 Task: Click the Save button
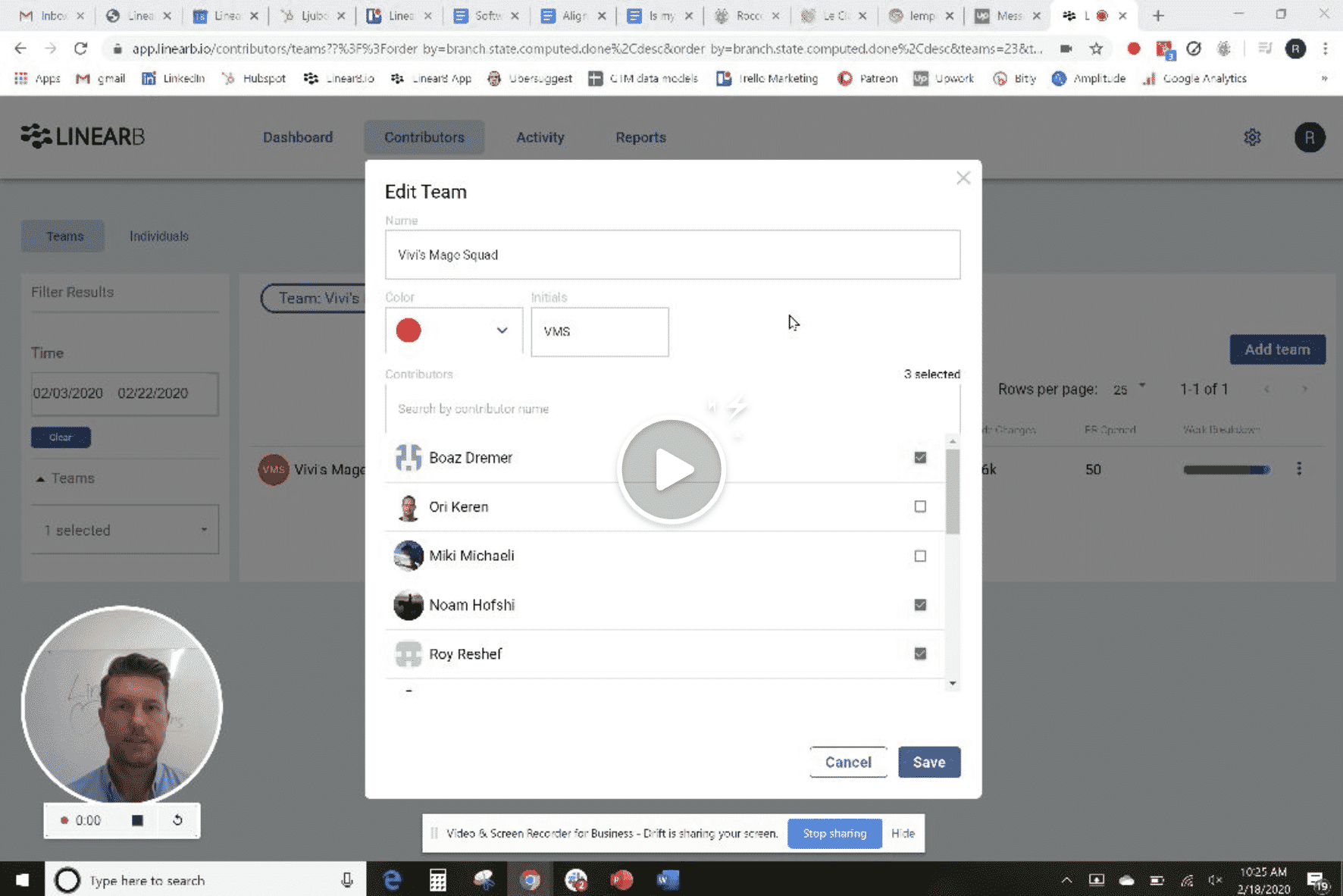pyautogui.click(x=928, y=762)
